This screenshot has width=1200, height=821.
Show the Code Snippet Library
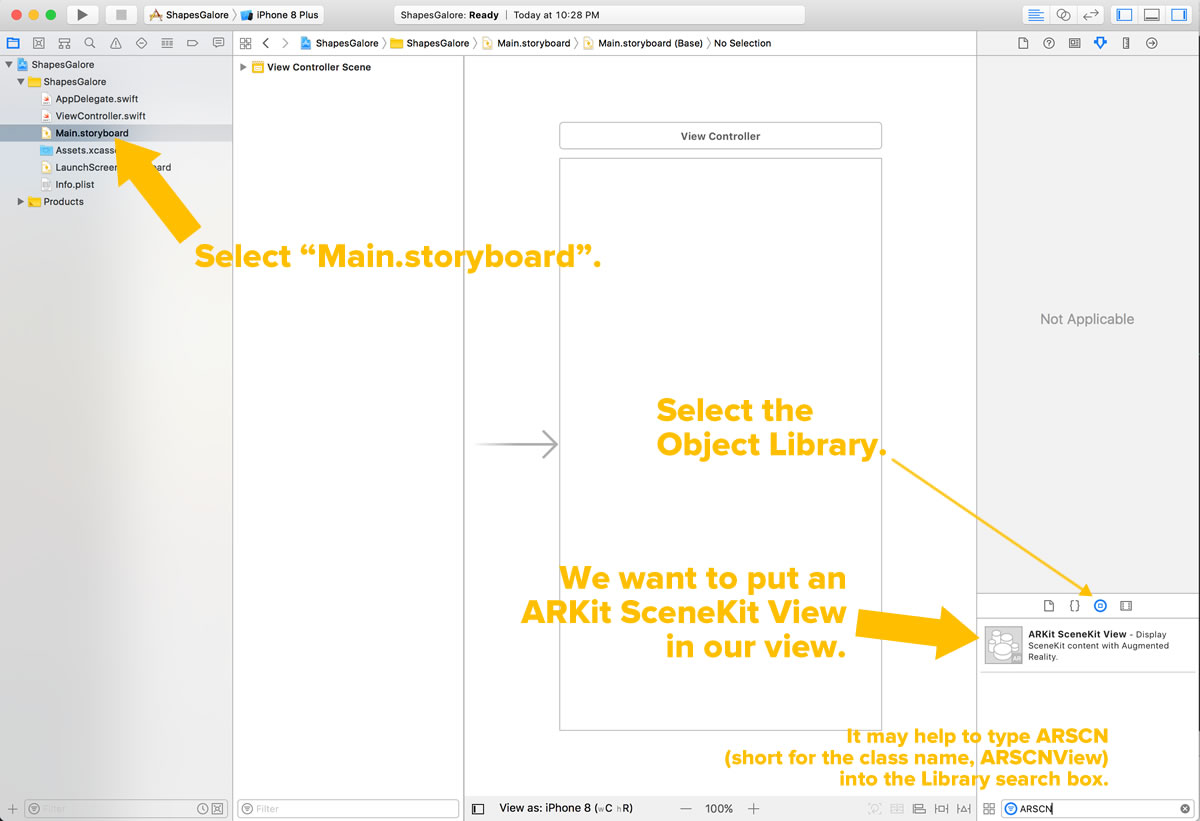coord(1074,606)
